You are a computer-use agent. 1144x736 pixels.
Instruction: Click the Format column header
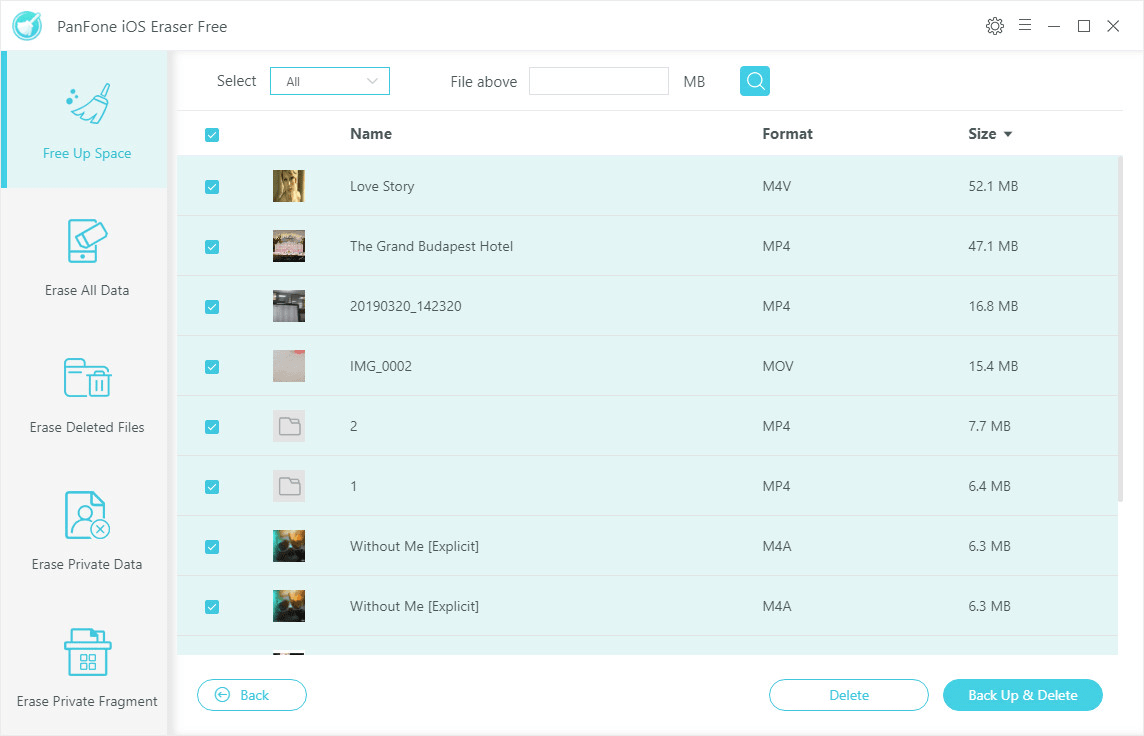[x=787, y=133]
